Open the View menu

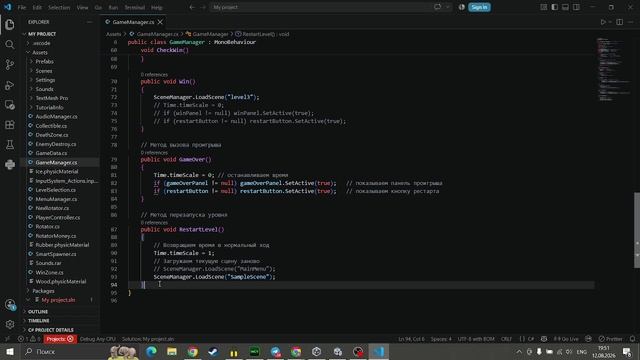[x=82, y=7]
